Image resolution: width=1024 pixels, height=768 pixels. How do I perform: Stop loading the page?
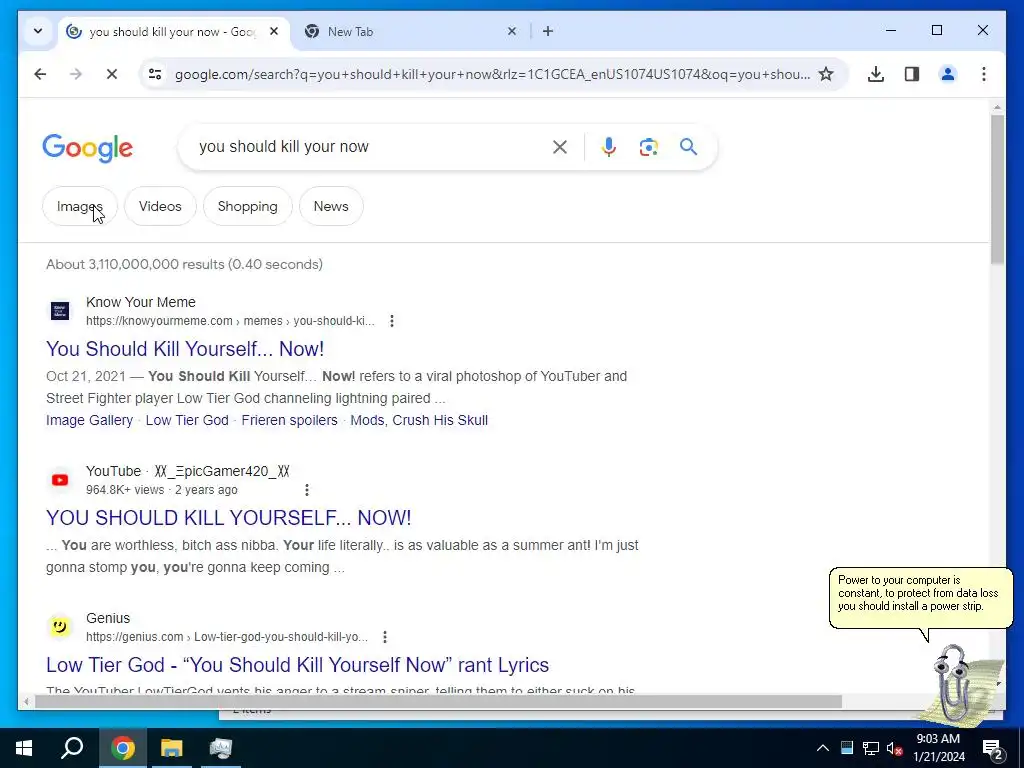coord(112,74)
